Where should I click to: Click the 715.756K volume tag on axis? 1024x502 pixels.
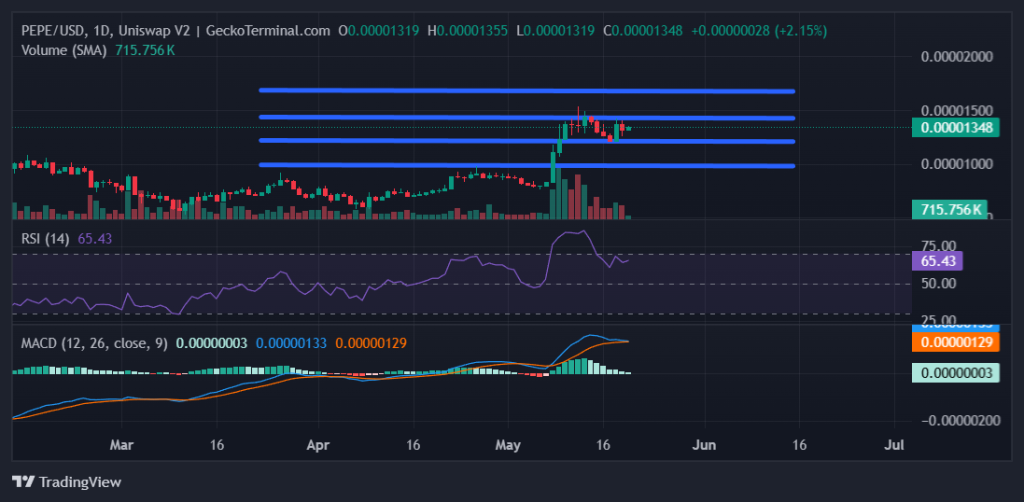pos(949,209)
